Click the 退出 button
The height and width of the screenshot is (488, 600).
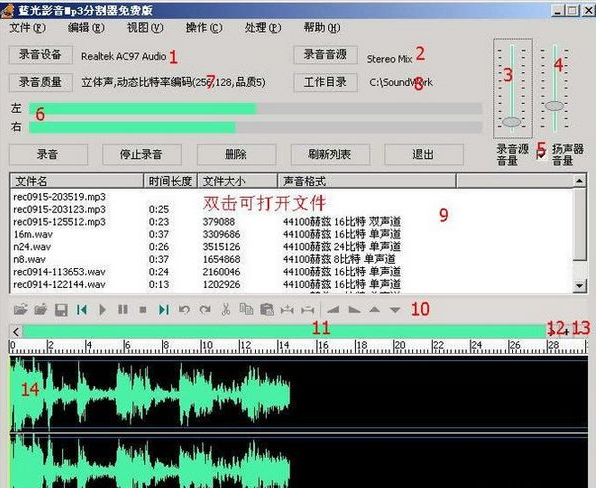pos(424,154)
